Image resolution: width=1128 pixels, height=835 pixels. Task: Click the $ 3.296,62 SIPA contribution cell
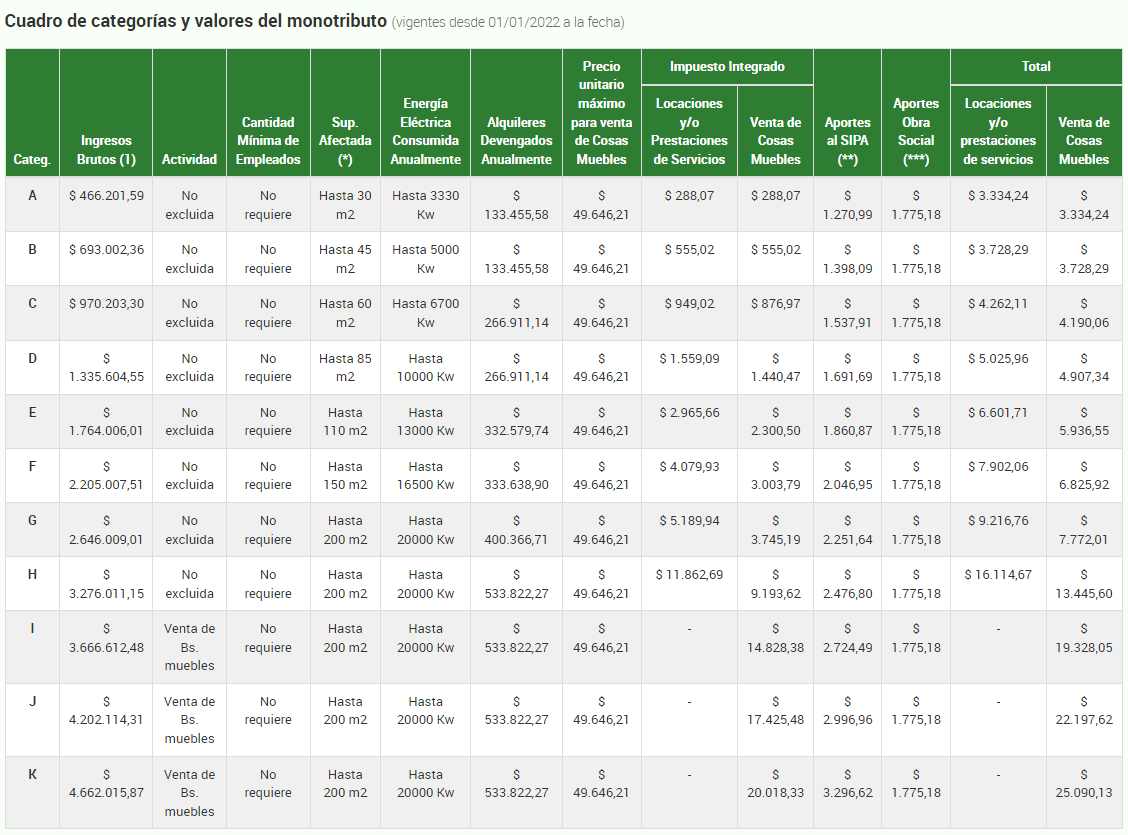[847, 784]
